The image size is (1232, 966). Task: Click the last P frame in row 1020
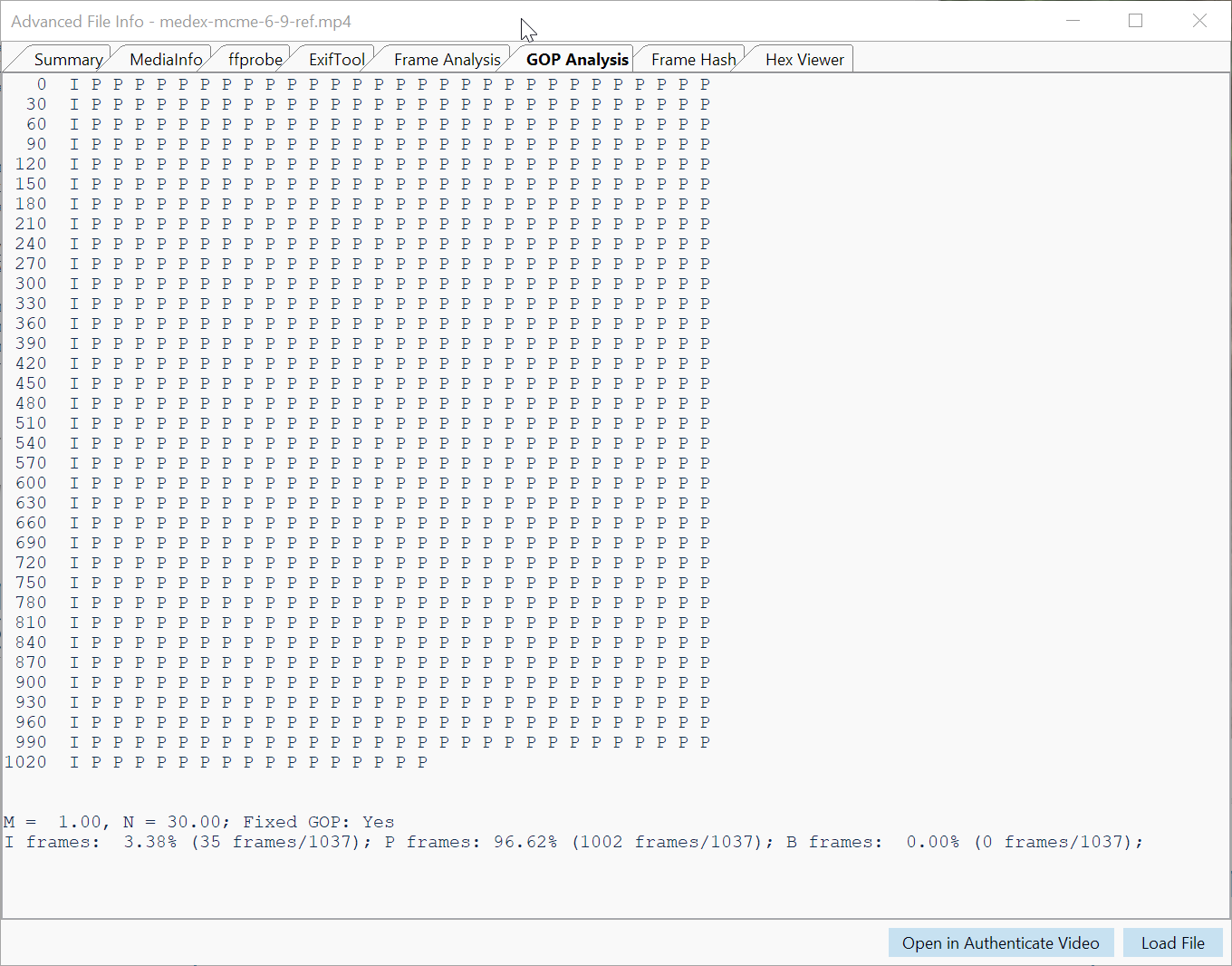point(422,762)
